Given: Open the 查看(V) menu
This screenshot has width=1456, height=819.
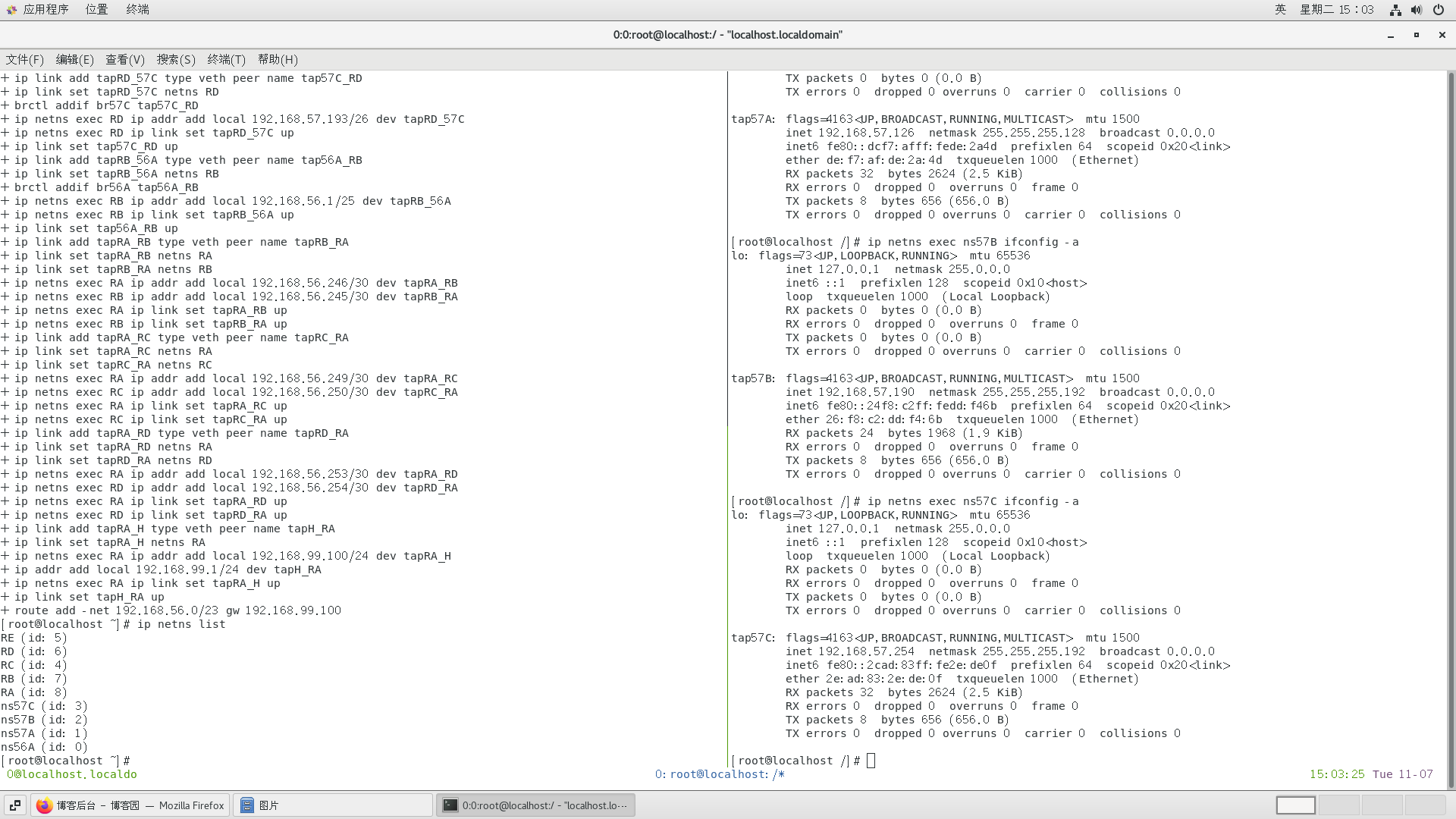Looking at the screenshot, I should [124, 59].
